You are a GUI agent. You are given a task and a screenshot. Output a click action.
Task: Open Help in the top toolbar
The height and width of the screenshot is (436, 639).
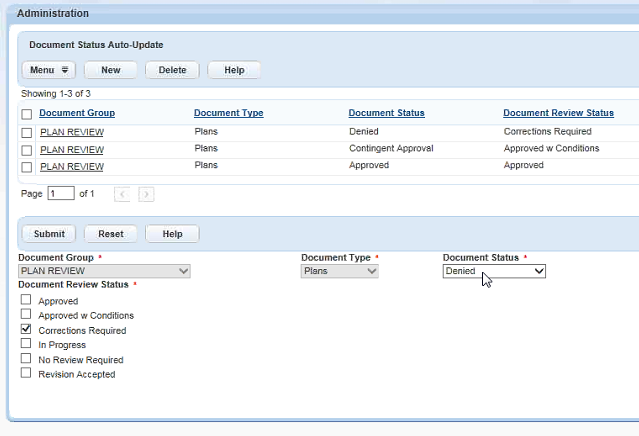click(x=234, y=70)
